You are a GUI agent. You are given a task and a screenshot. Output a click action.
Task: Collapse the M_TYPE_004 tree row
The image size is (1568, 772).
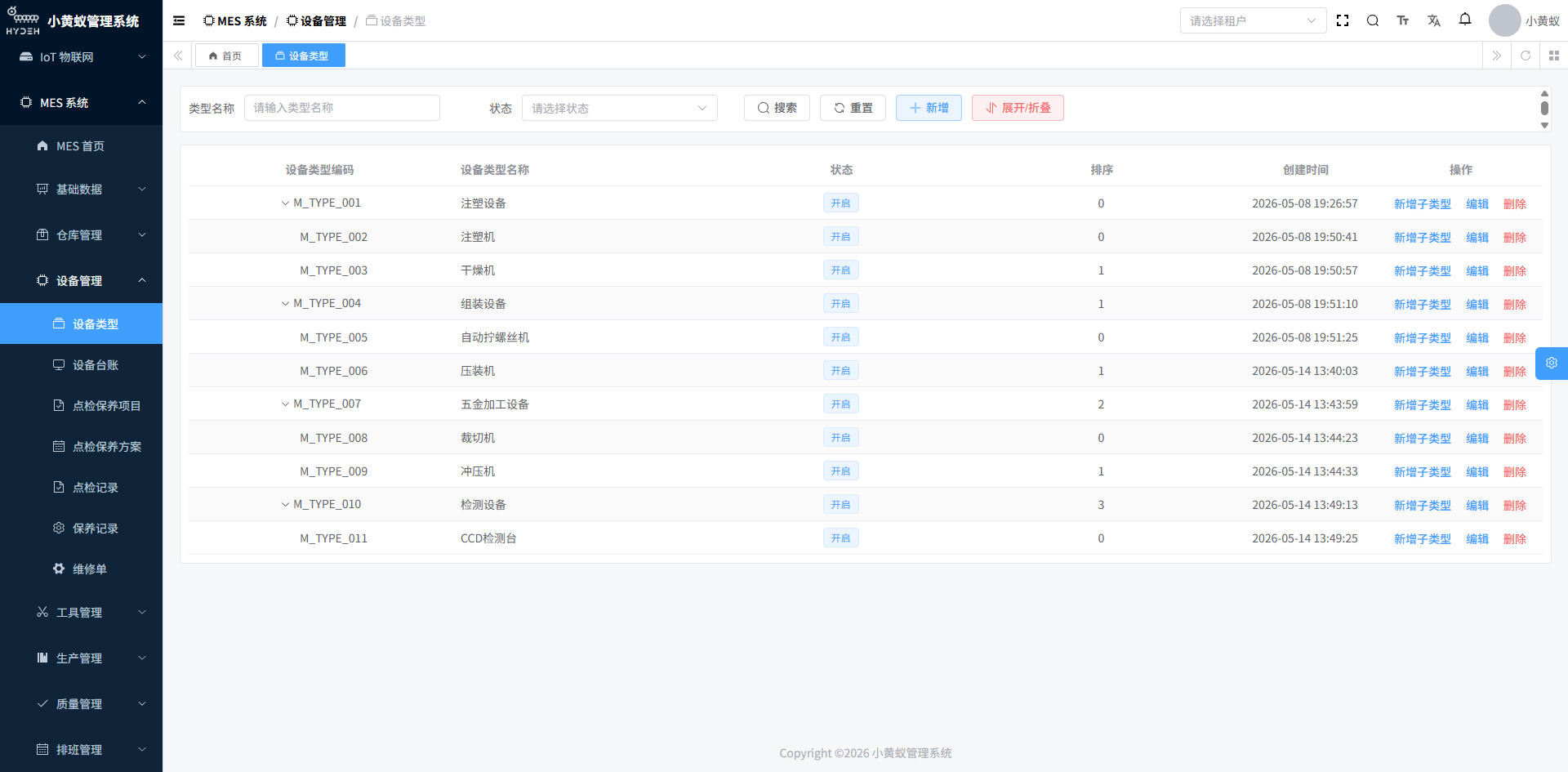click(285, 304)
